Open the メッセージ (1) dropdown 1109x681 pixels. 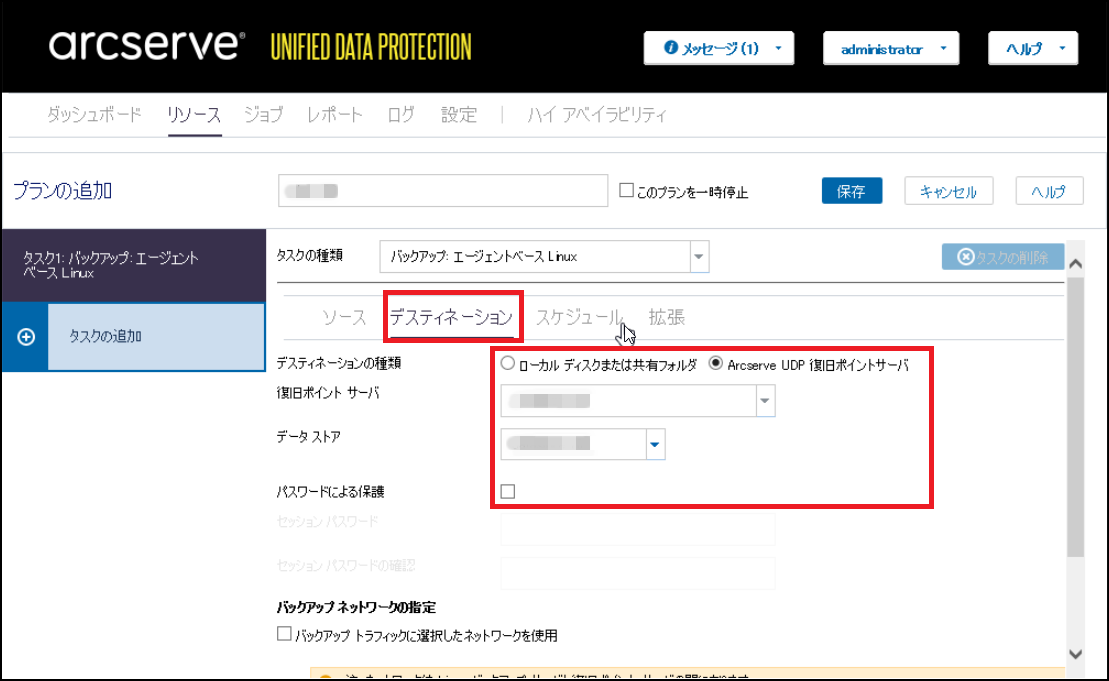click(x=719, y=48)
